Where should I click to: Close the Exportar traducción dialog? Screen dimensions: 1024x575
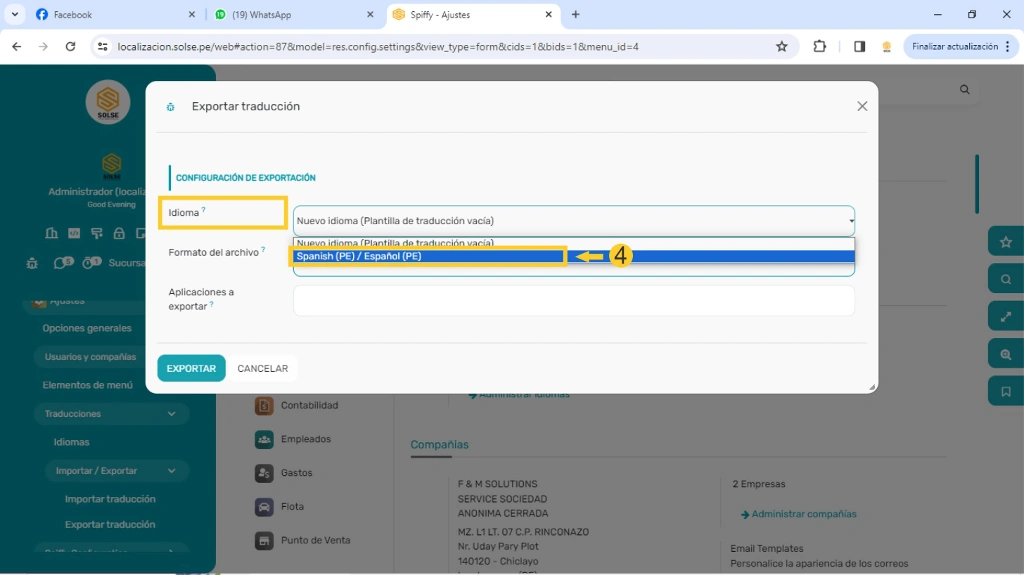pyautogui.click(x=862, y=107)
